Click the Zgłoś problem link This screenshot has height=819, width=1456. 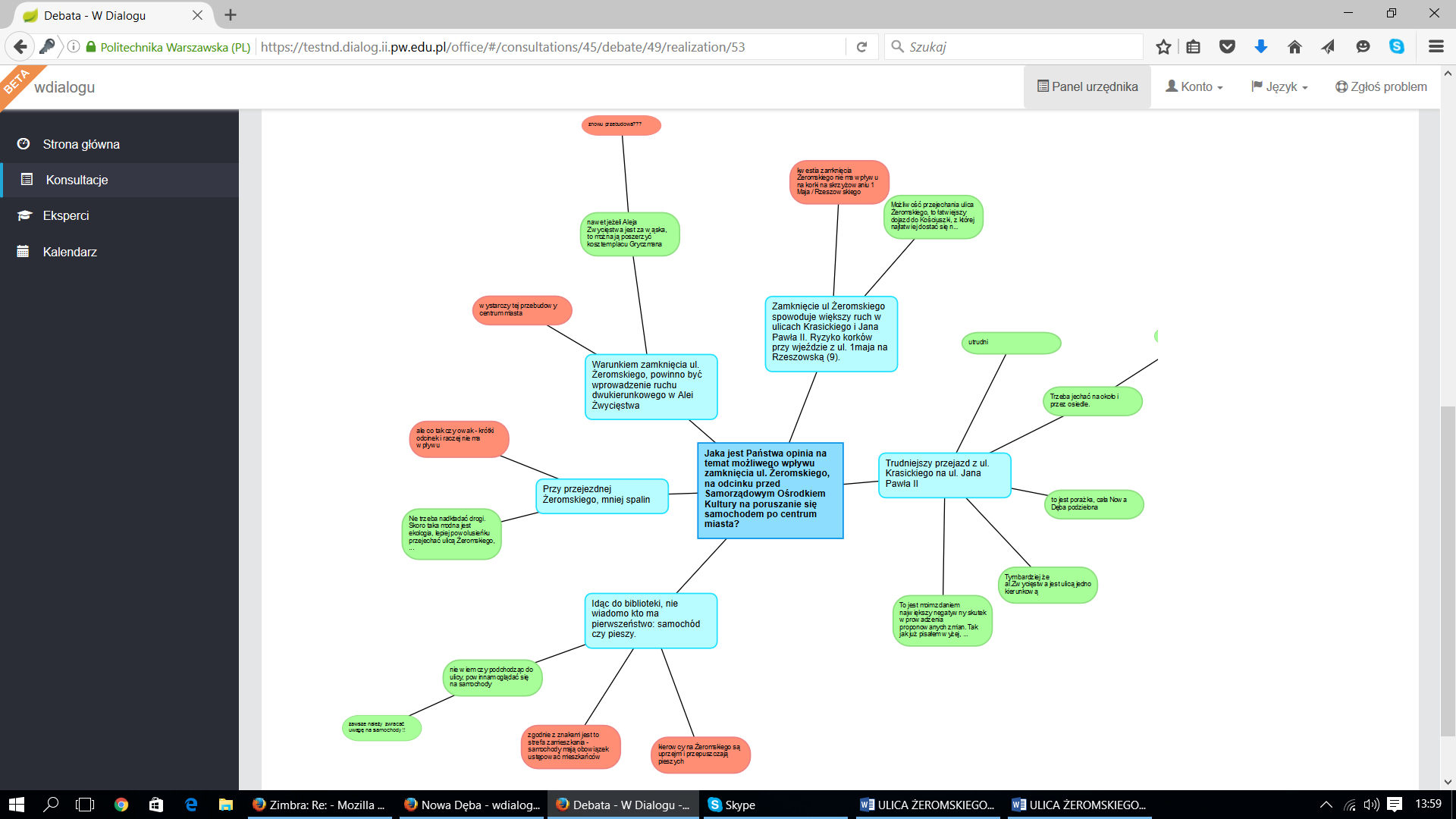click(1381, 86)
